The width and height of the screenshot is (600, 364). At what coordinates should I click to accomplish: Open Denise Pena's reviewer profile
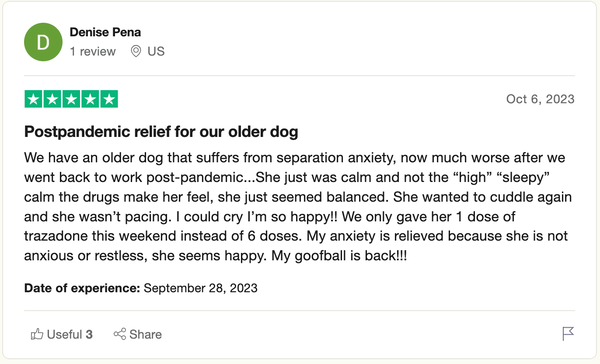click(x=105, y=32)
